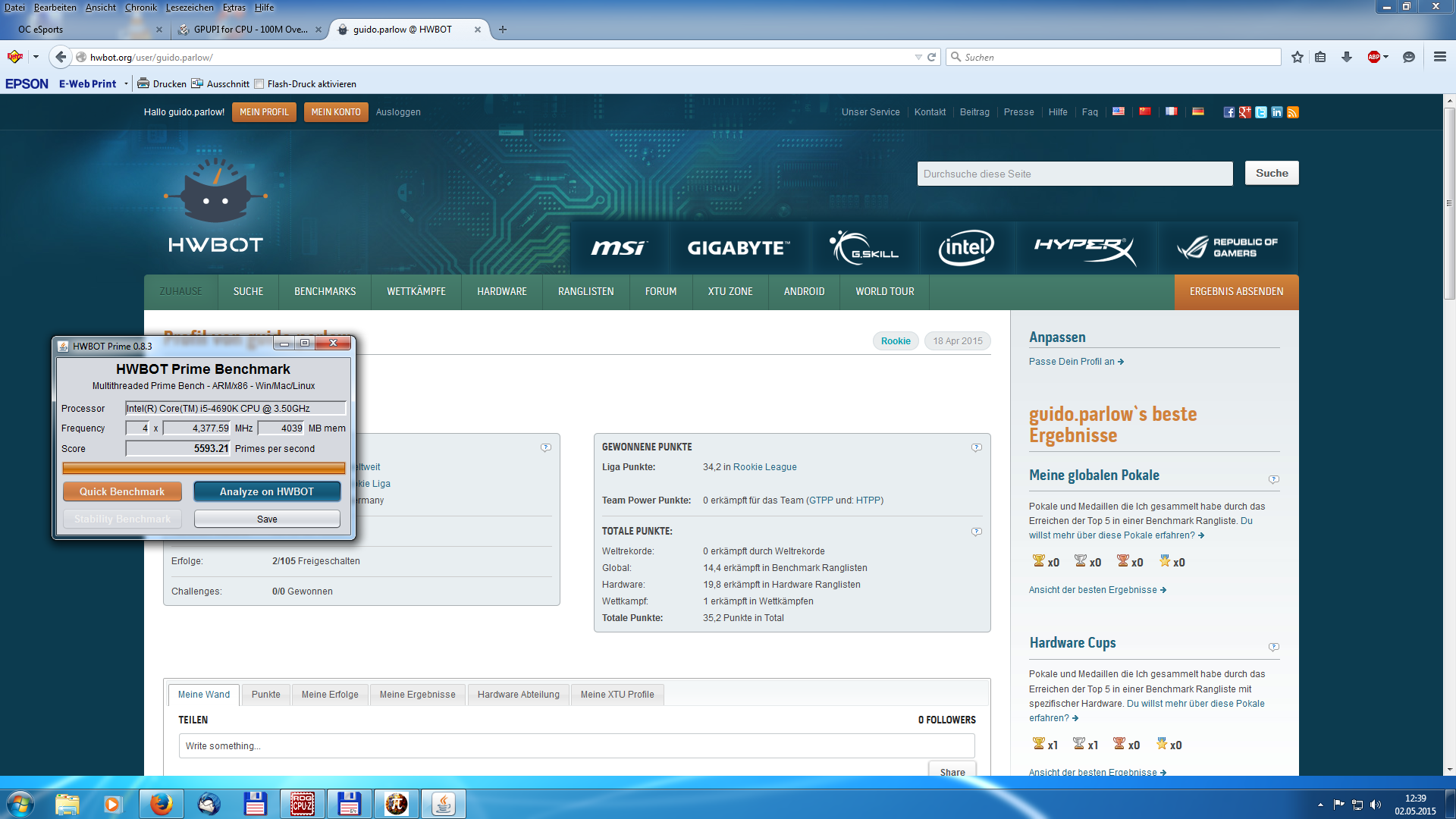
Task: Expand the E-Web Print dropdown
Action: click(x=126, y=84)
